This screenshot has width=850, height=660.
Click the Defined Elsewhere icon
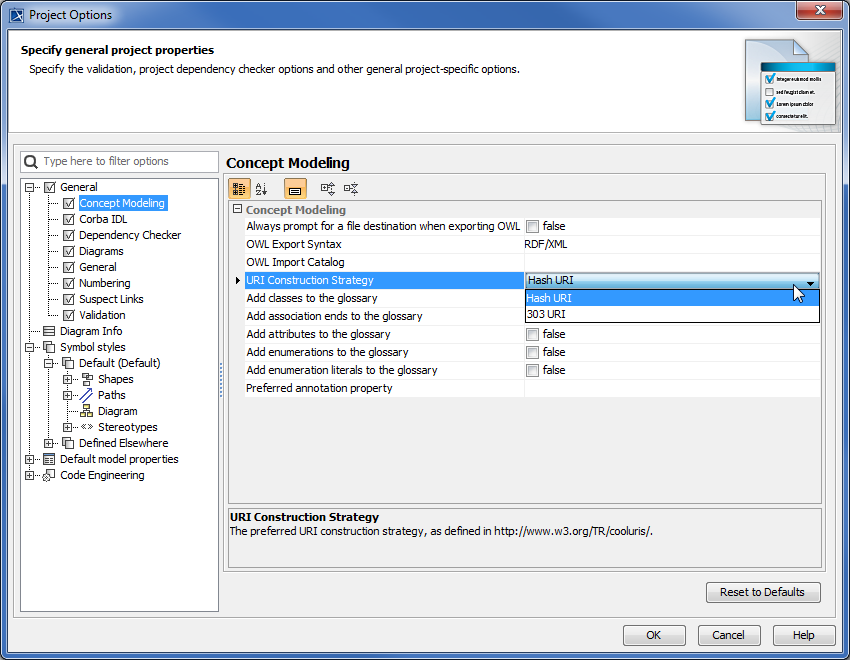tap(68, 443)
